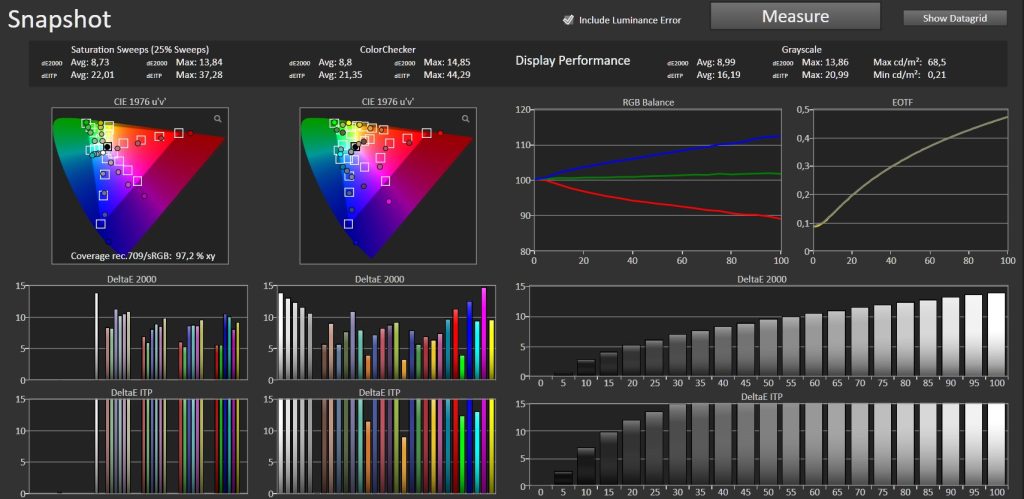Select the 75 bar in Grayscale DeltaE 2000
The width and height of the screenshot is (1024, 499).
[x=882, y=341]
